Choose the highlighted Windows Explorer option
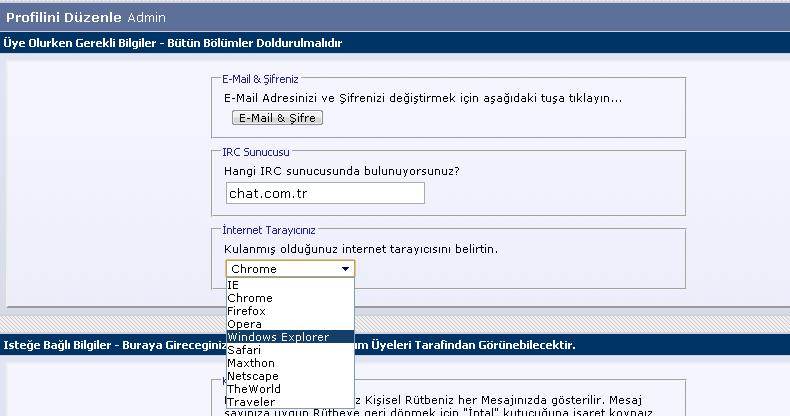 click(x=290, y=337)
